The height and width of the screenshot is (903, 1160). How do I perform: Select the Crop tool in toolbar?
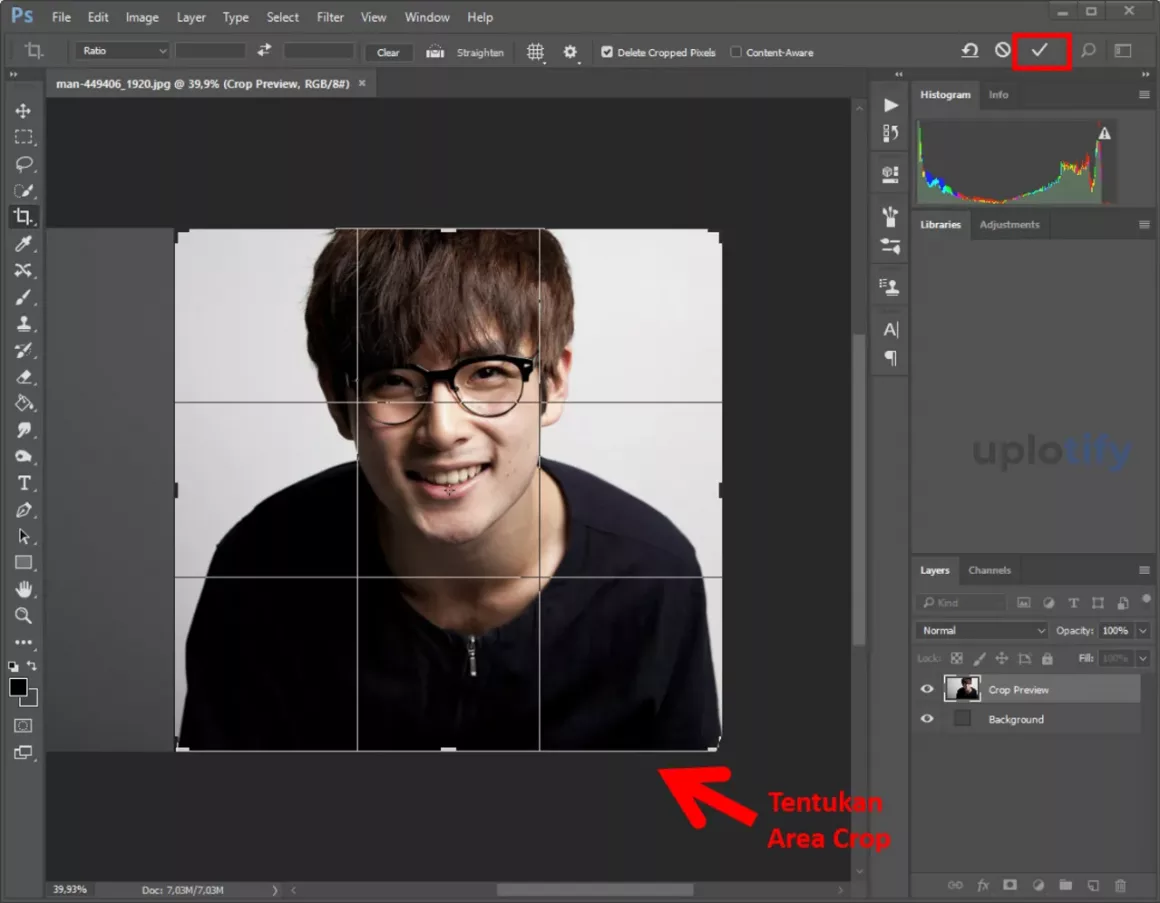click(x=23, y=217)
